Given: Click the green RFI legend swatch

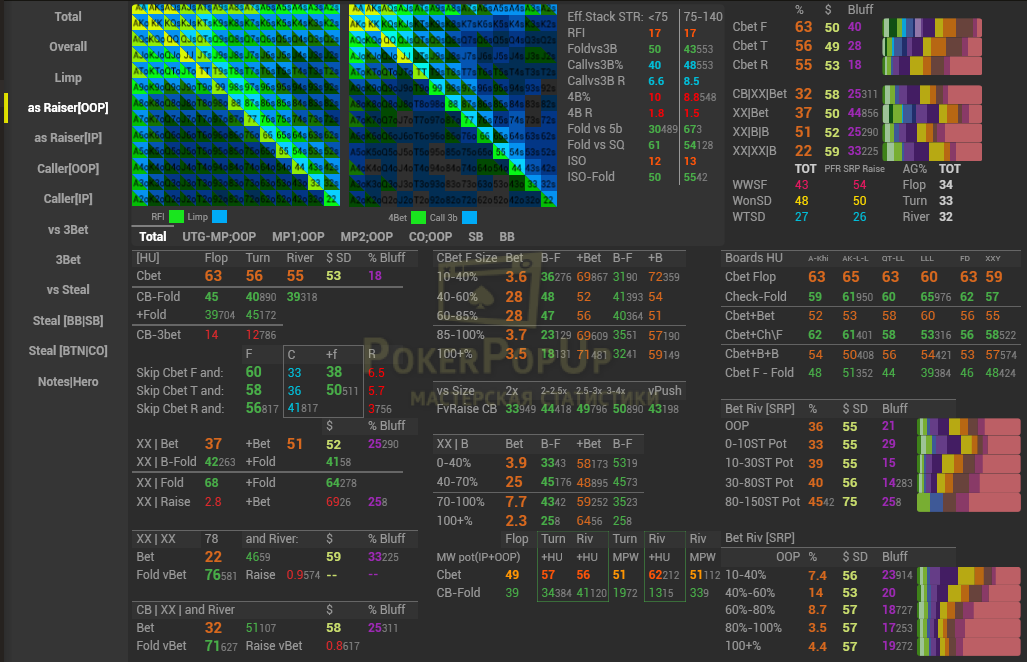Looking at the screenshot, I should (177, 217).
